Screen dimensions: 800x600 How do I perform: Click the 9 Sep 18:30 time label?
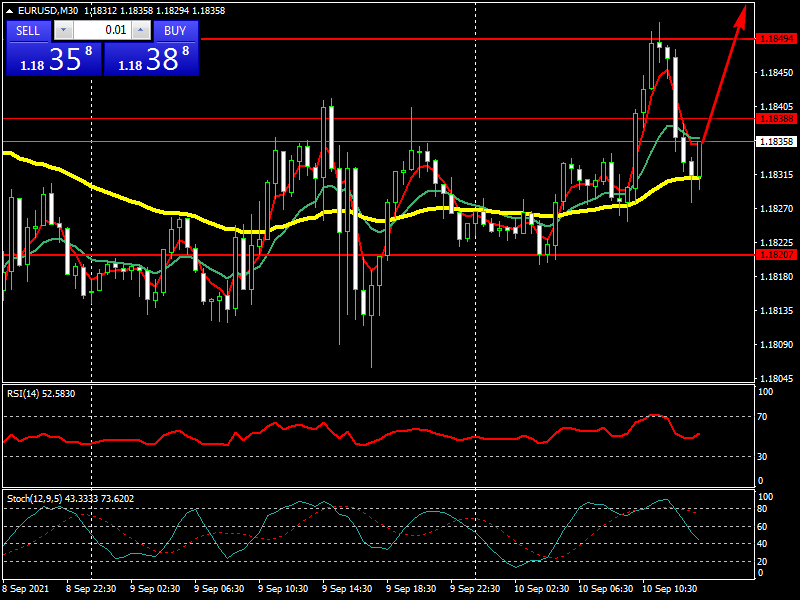pos(411,589)
